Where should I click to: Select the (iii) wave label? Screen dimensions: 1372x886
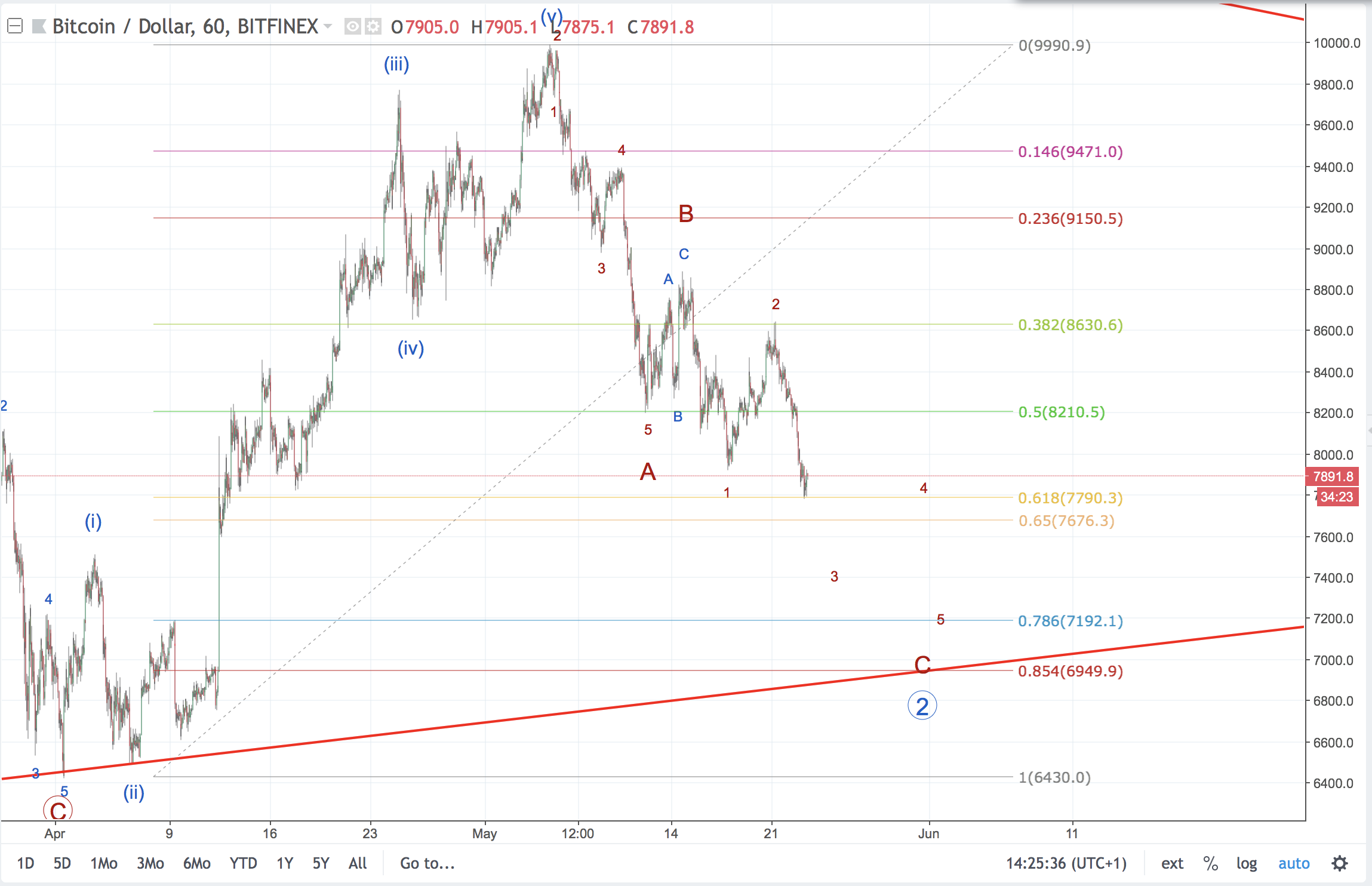[396, 64]
